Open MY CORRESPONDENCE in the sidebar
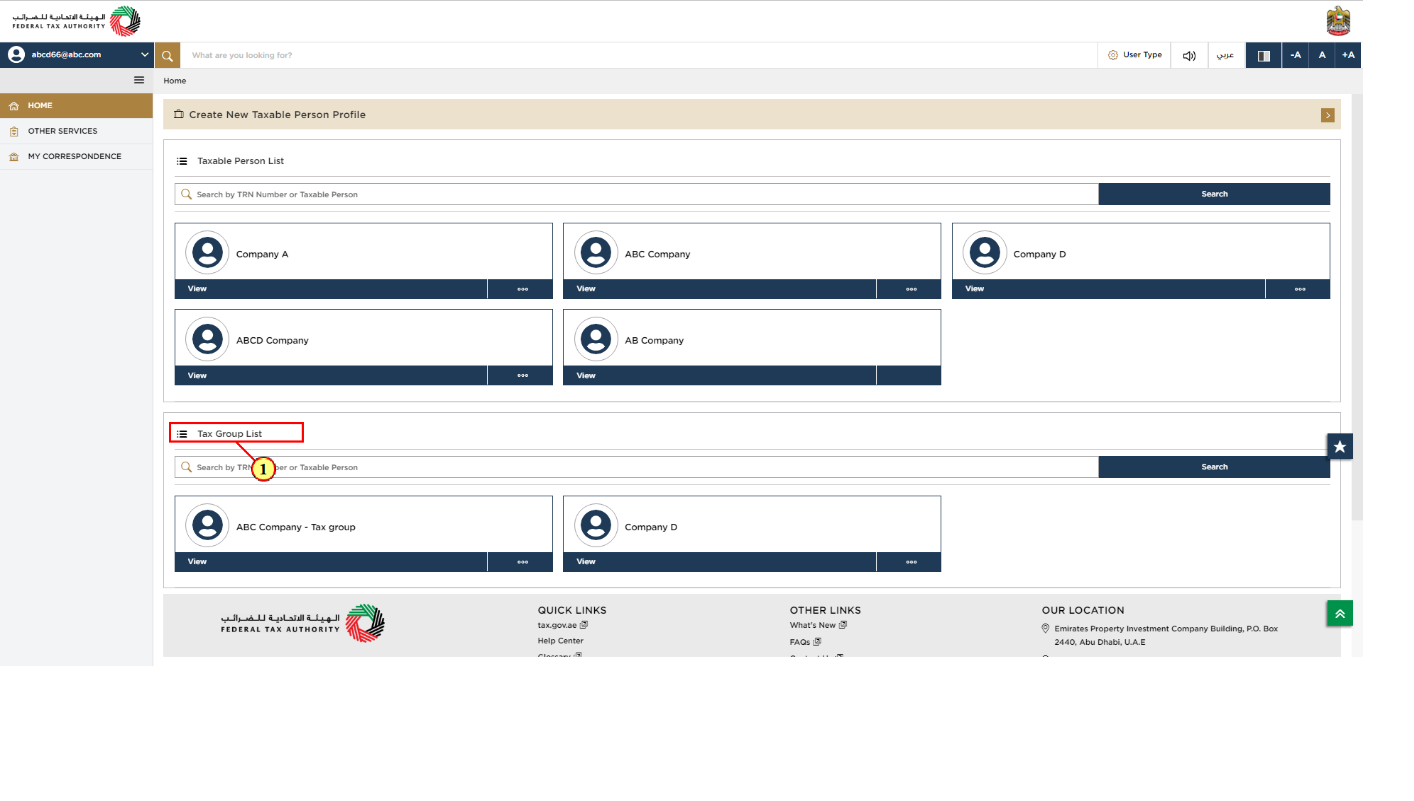 pos(76,156)
